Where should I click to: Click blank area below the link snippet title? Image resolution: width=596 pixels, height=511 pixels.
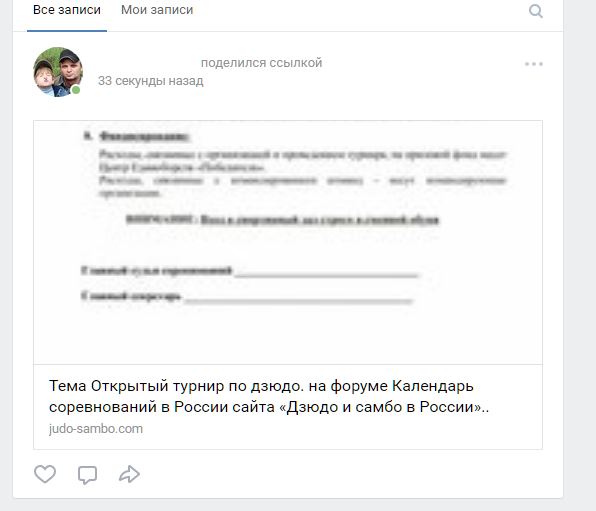(x=342, y=430)
